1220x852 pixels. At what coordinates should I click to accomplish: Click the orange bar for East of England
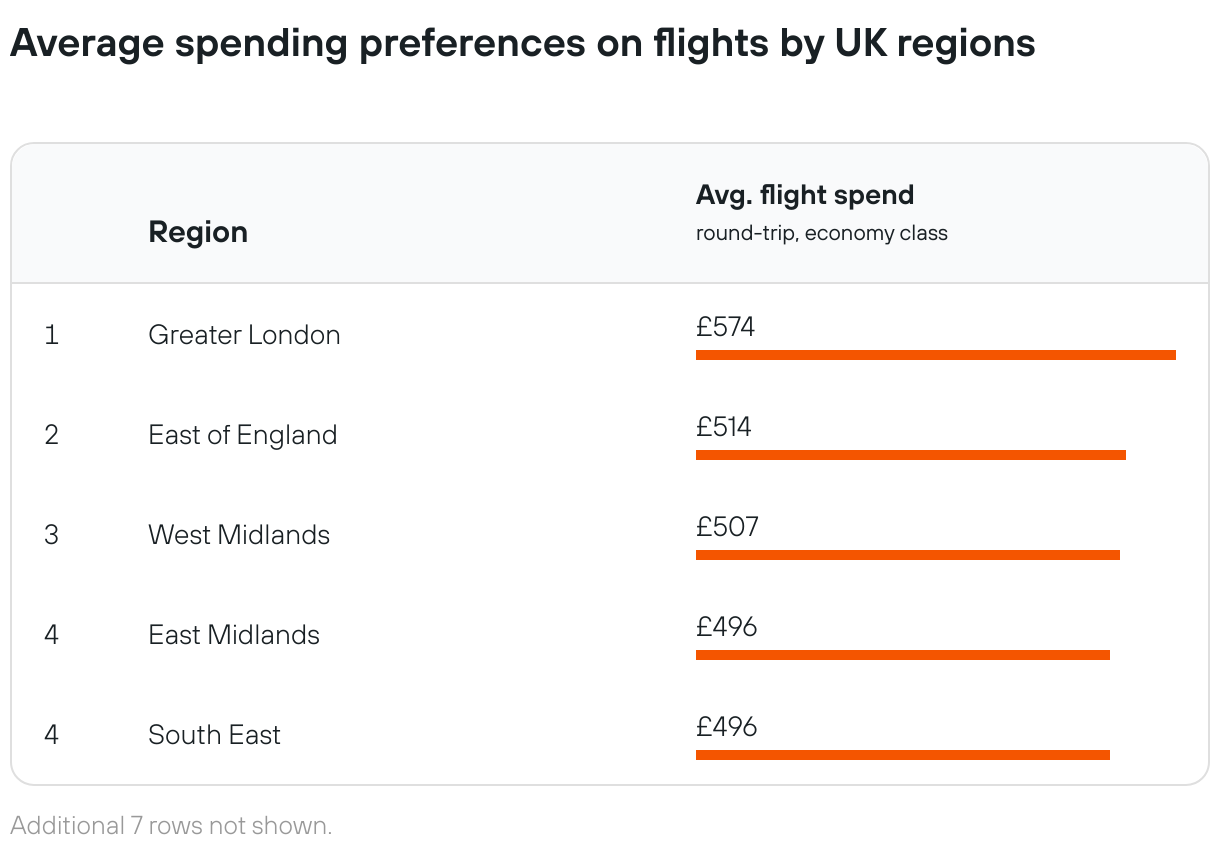(x=910, y=455)
